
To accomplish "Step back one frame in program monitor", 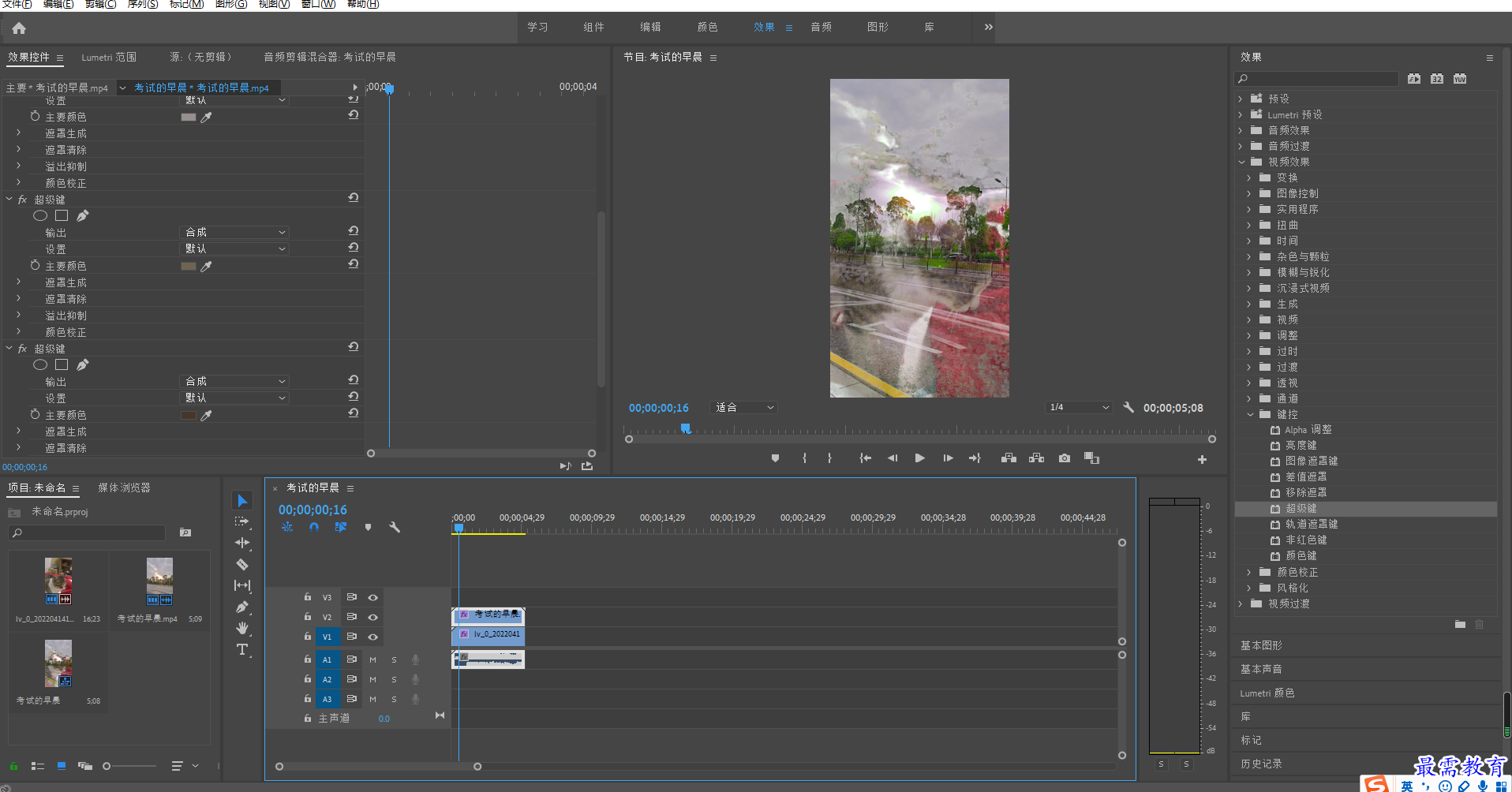I will click(x=893, y=458).
